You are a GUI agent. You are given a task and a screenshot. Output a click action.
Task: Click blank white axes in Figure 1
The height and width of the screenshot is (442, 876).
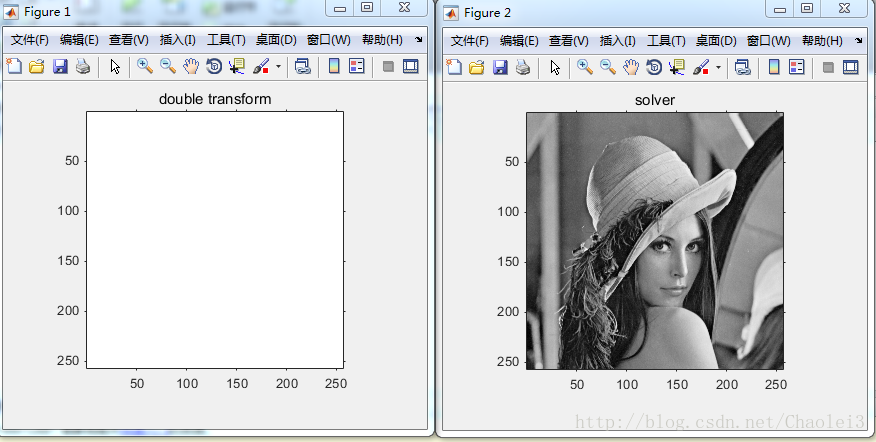(215, 240)
